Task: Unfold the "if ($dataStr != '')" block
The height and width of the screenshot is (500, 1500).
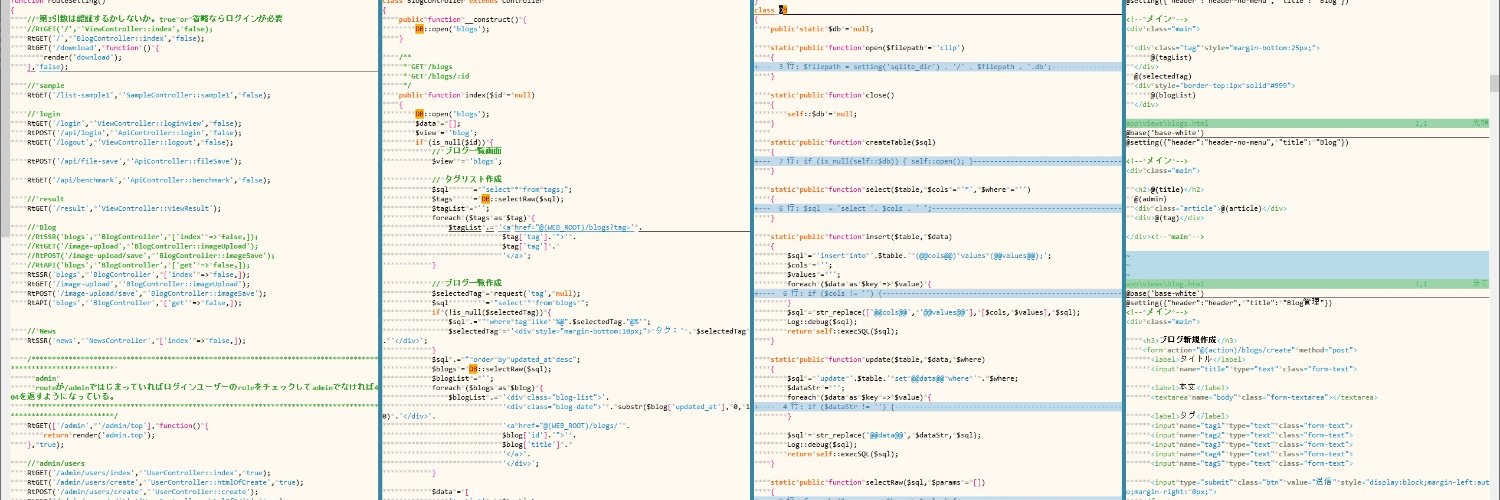Action: (938, 408)
